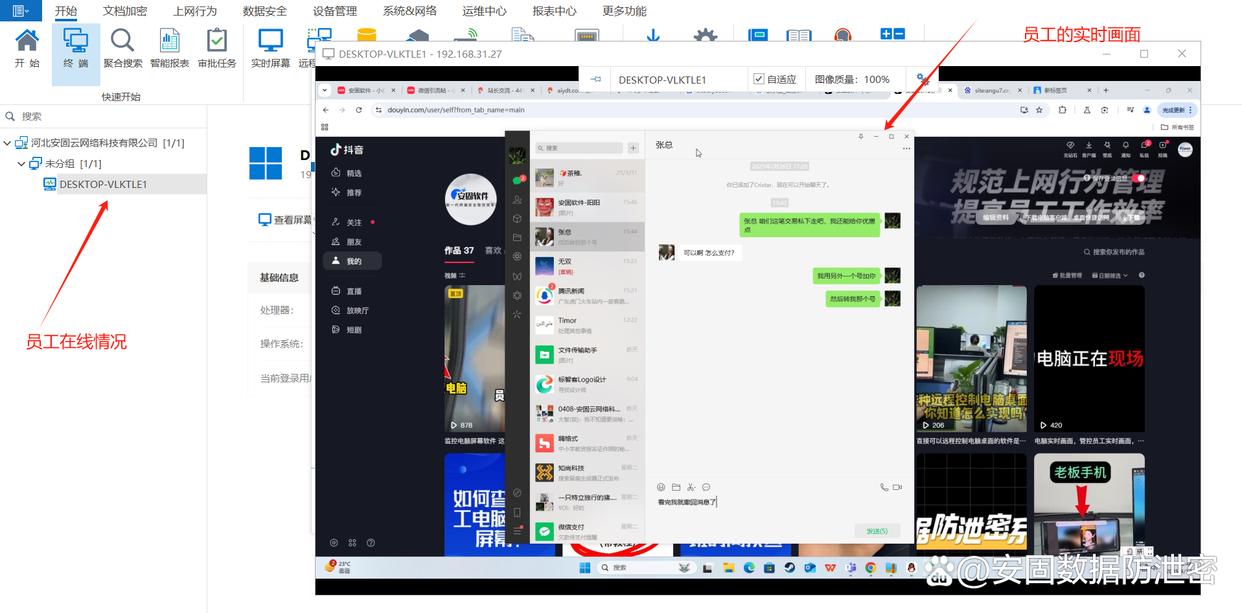Open 关注 in Douyin sidebar

pos(345,222)
